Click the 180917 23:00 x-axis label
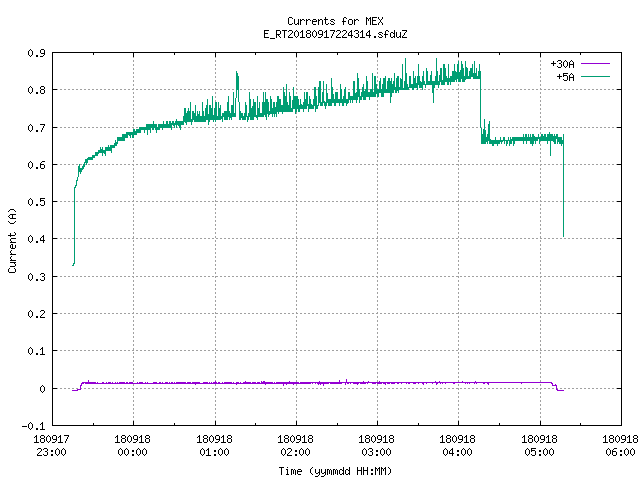The width and height of the screenshot is (640, 480). pyautogui.click(x=51, y=446)
